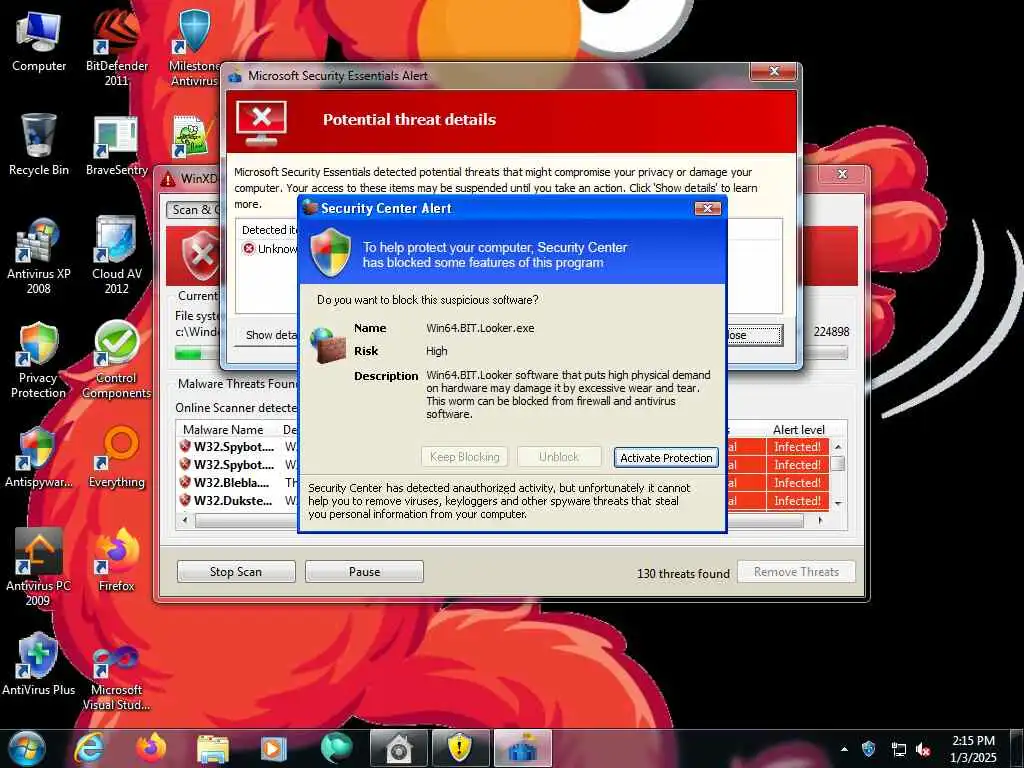The height and width of the screenshot is (768, 1024).
Task: Launch Cloud AV 2012 shortcut
Action: 116,256
